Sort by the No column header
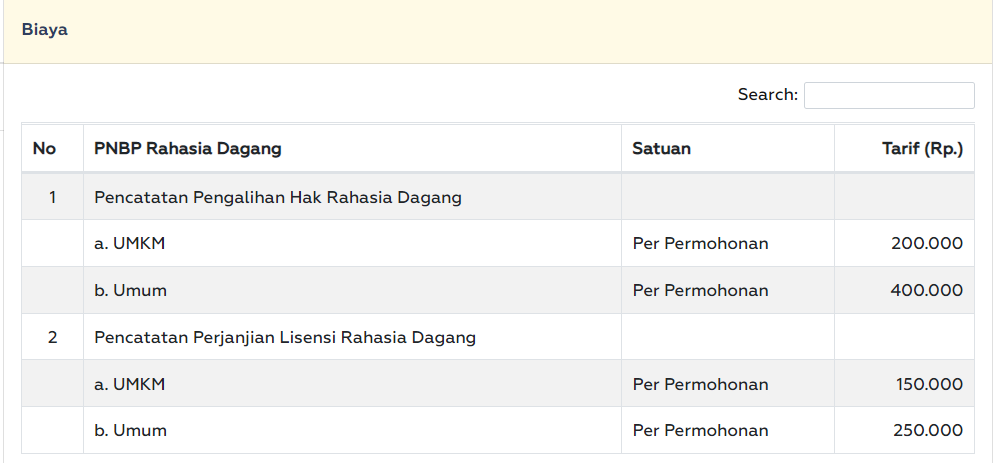996x463 pixels. [x=44, y=149]
